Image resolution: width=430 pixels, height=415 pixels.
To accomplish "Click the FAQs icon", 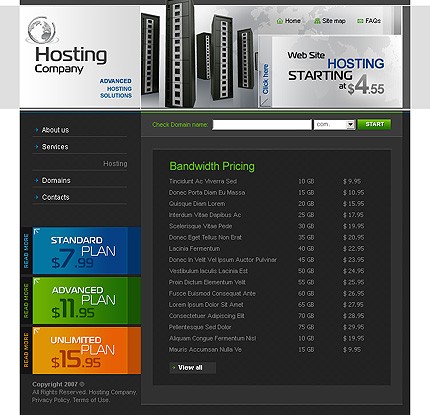I will click(360, 21).
